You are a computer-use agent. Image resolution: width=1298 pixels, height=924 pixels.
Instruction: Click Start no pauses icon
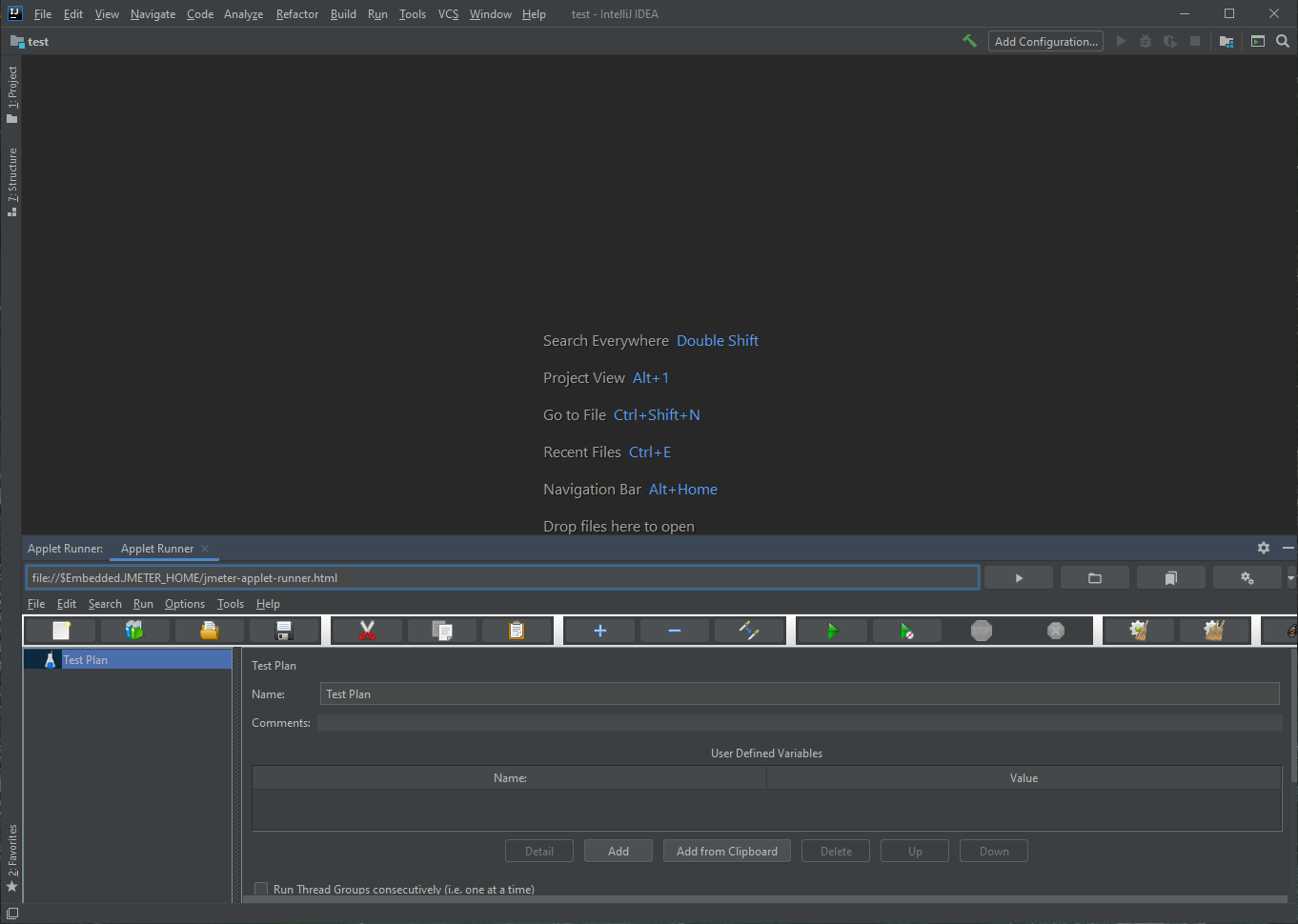coord(907,631)
